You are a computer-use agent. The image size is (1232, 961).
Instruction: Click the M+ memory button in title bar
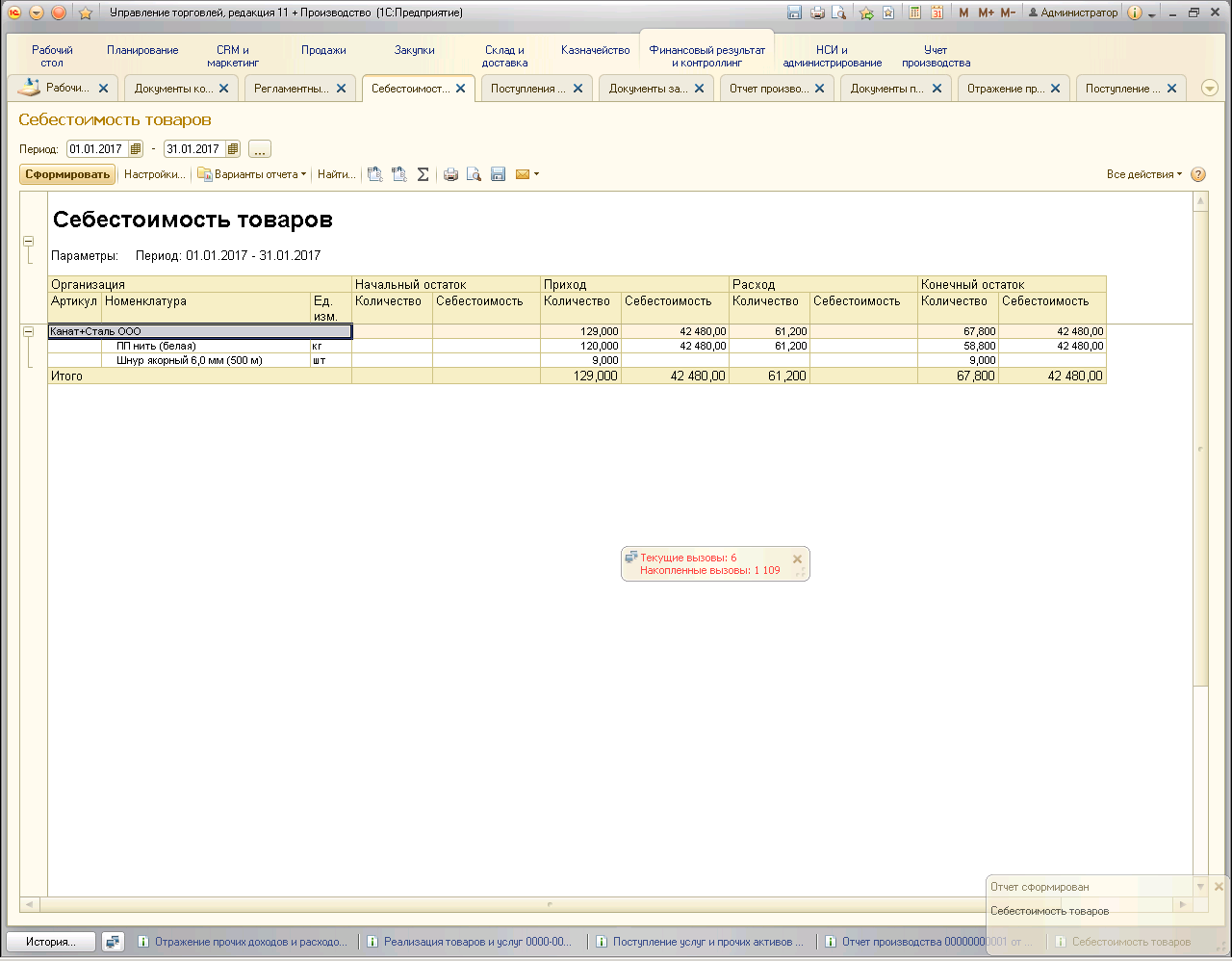click(x=986, y=13)
